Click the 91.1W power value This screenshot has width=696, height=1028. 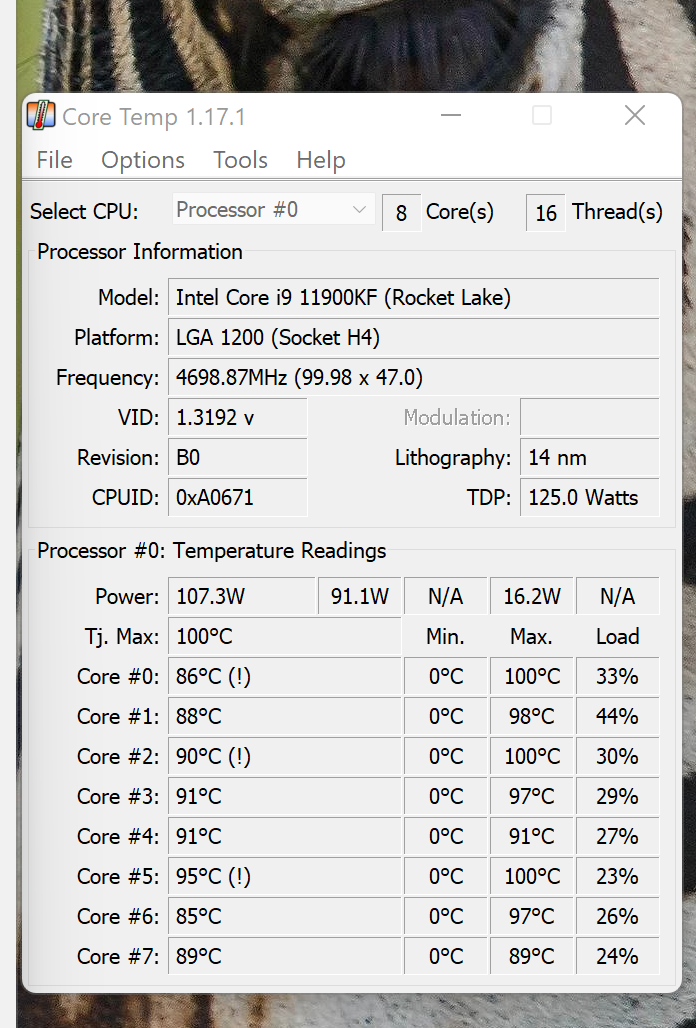359,597
